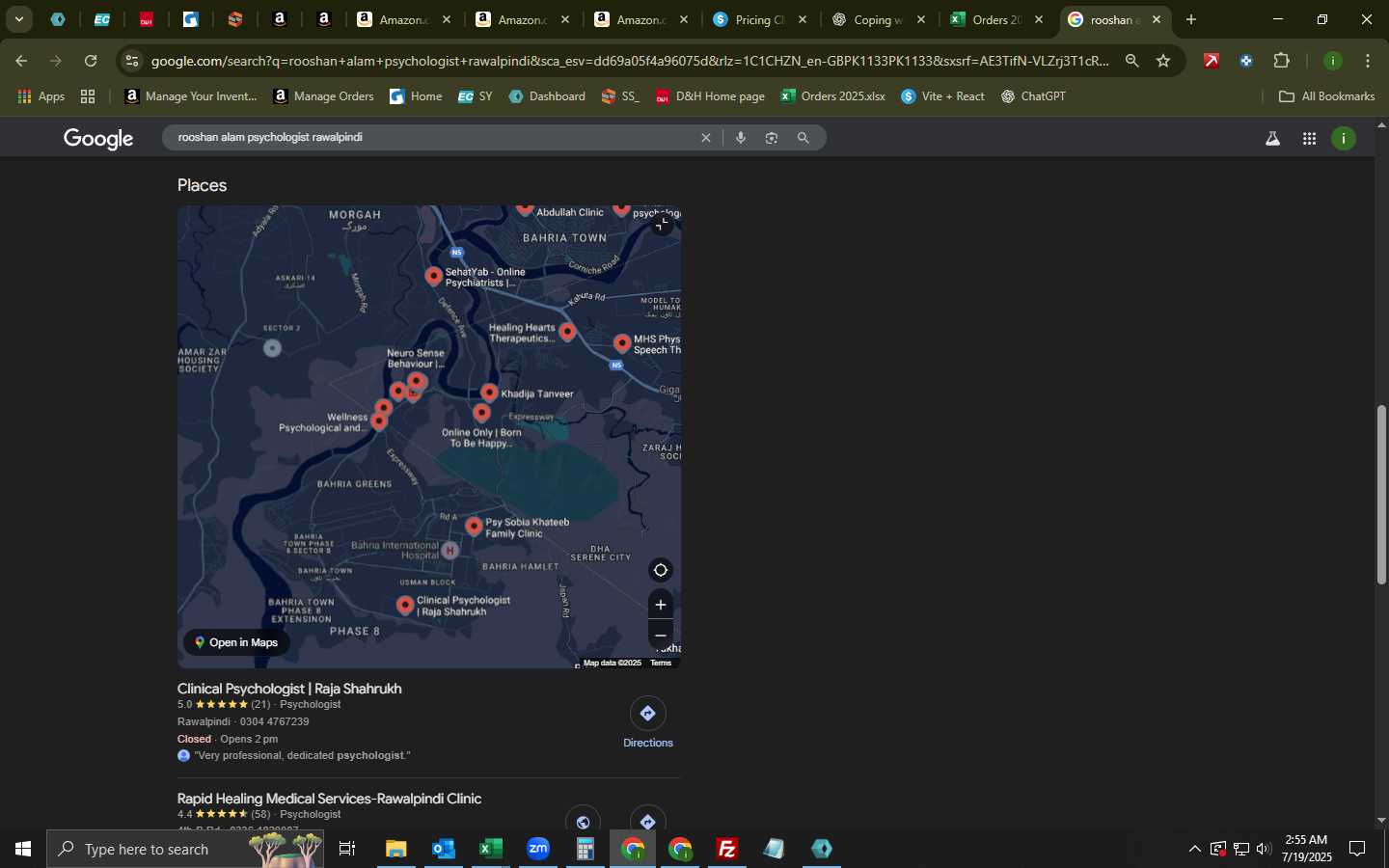Open D&H Home page bookmark

tap(710, 96)
